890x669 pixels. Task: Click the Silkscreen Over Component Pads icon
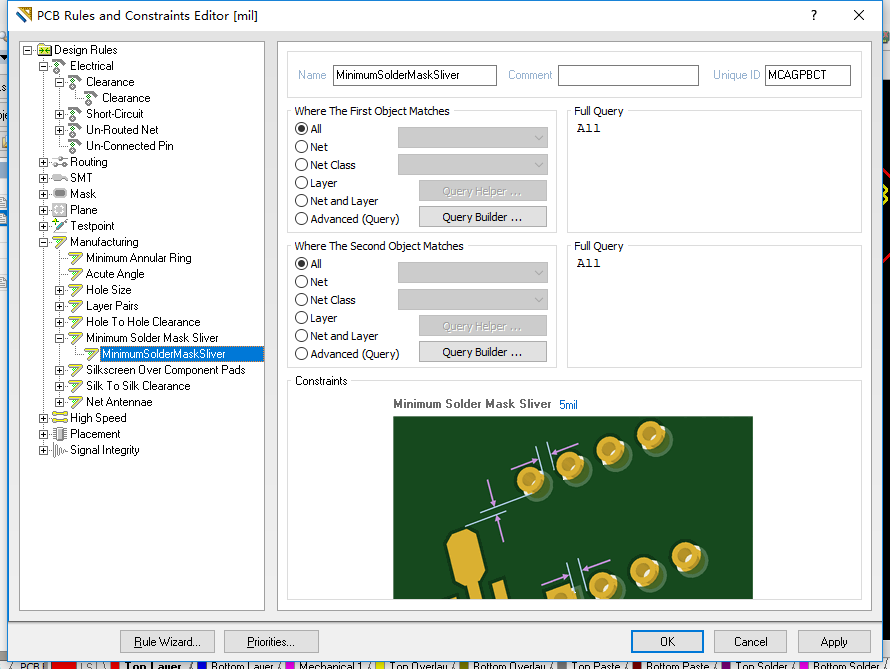click(x=75, y=370)
